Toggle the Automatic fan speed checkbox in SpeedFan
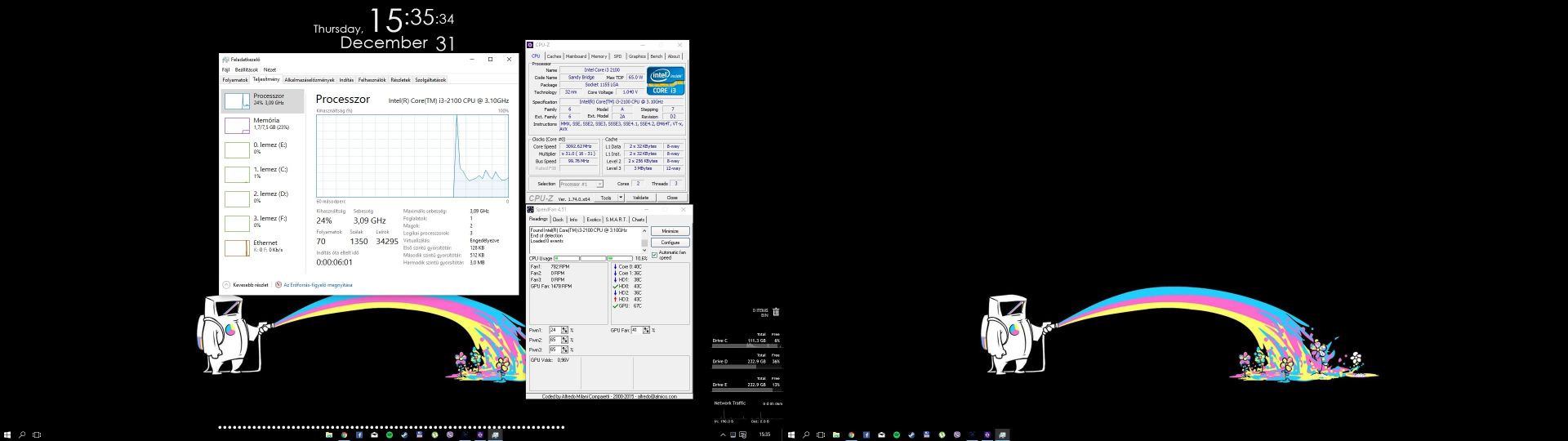Image resolution: width=1568 pixels, height=441 pixels. click(654, 255)
